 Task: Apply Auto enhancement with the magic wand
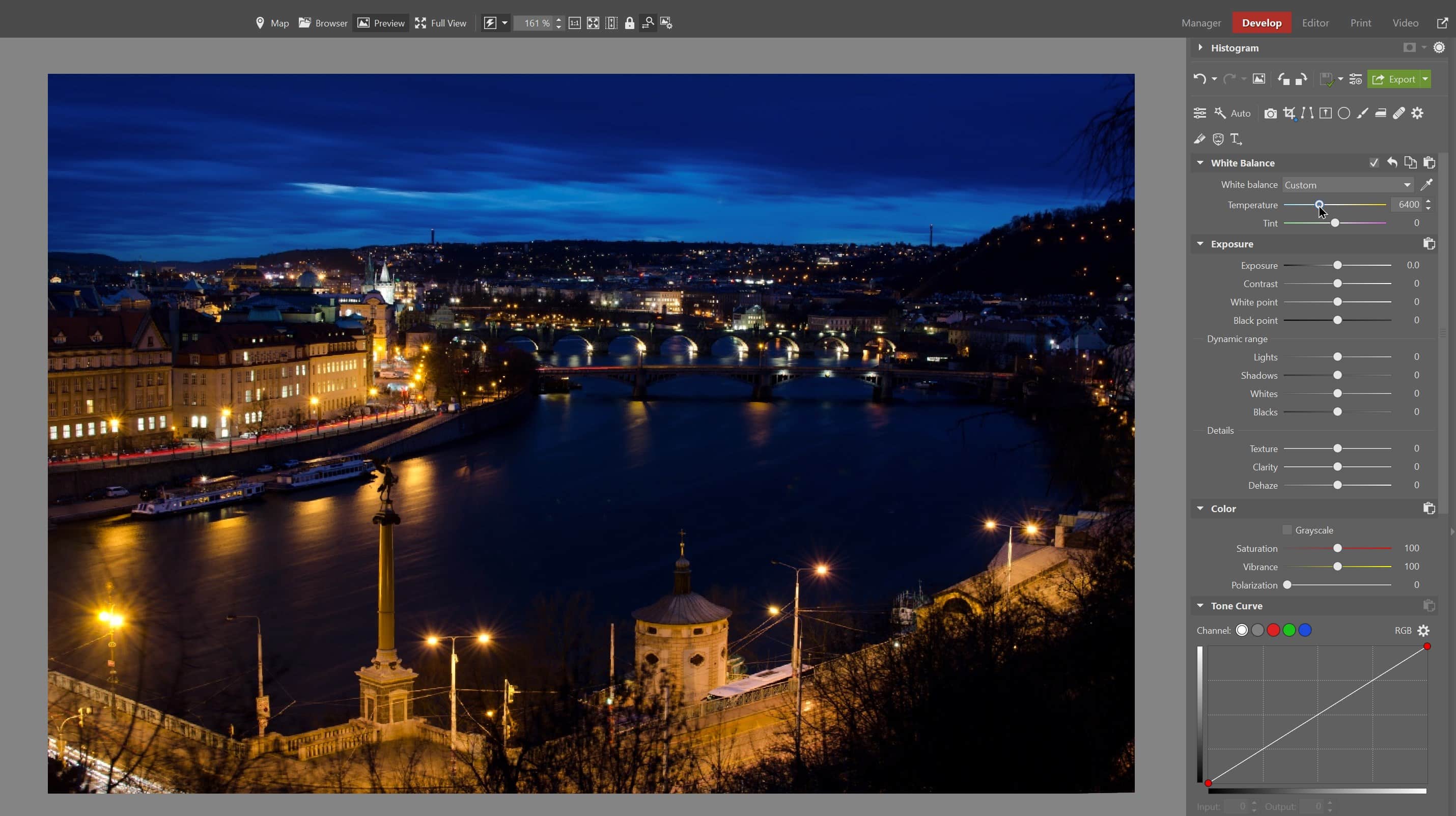(x=1231, y=113)
